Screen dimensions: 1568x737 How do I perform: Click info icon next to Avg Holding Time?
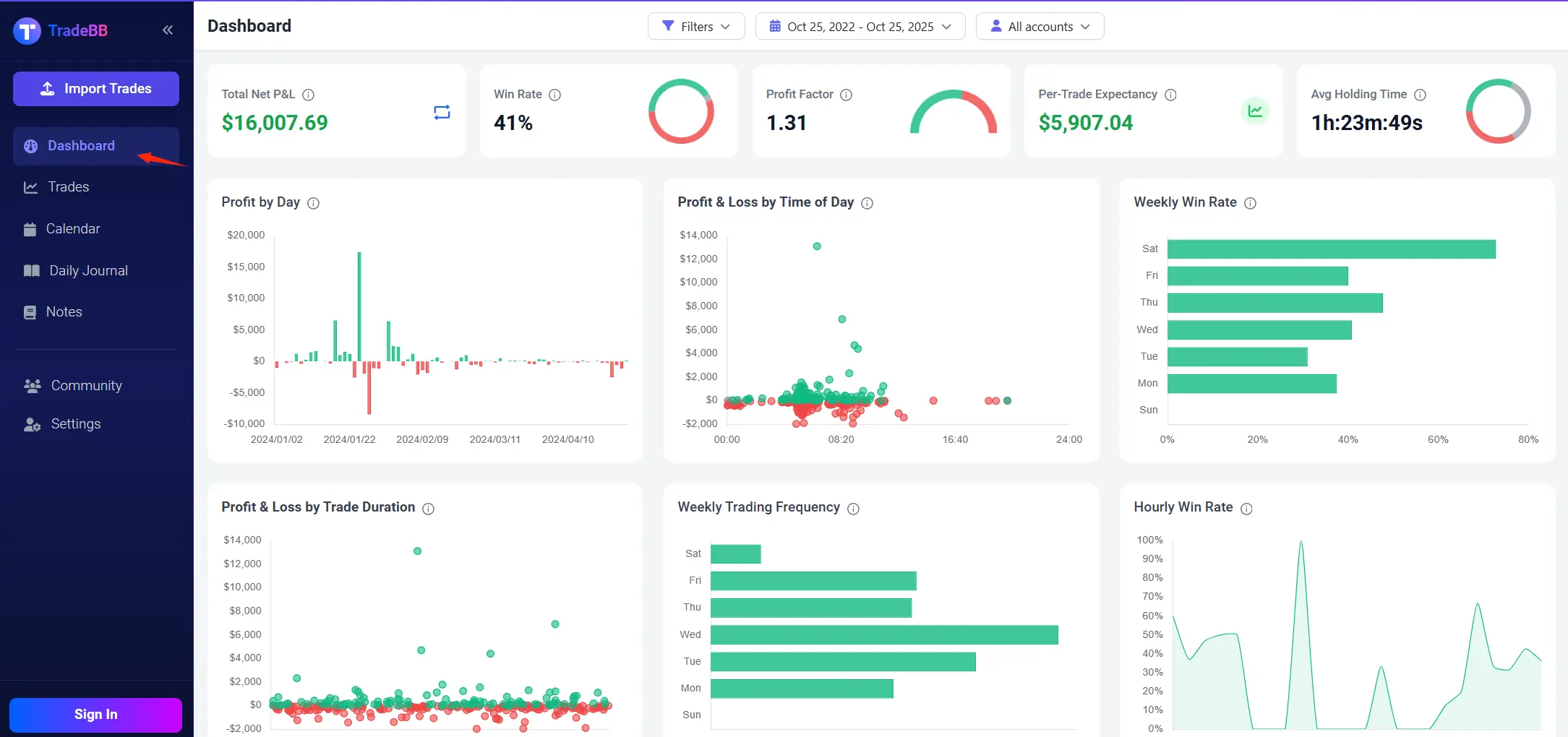point(1420,95)
